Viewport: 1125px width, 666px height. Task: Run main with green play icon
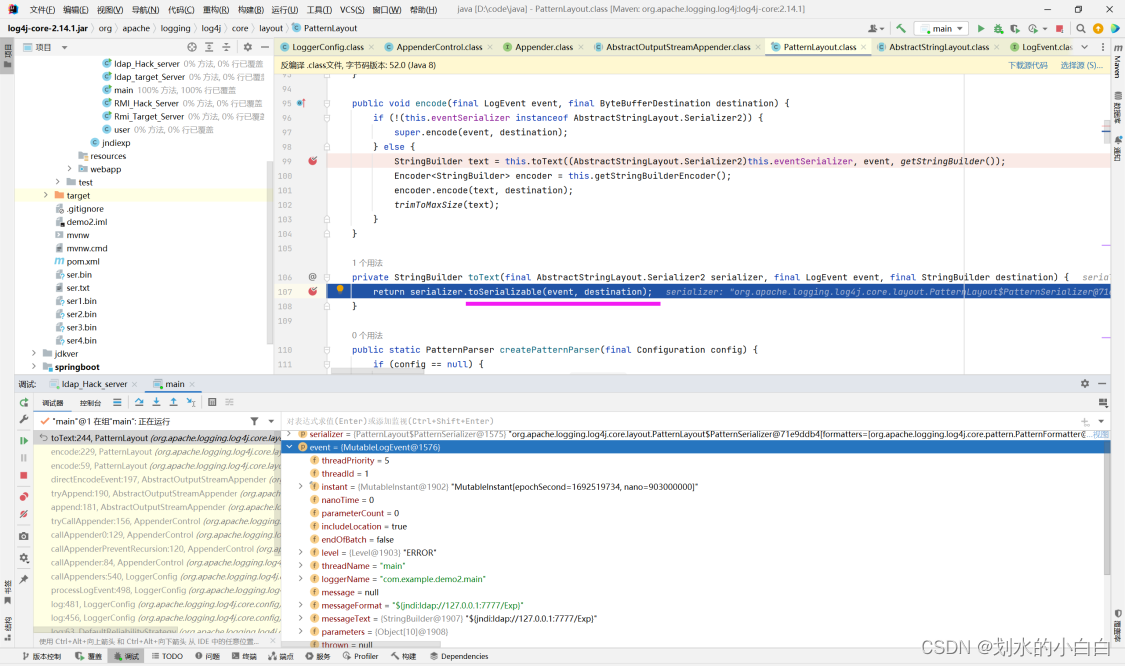(981, 29)
